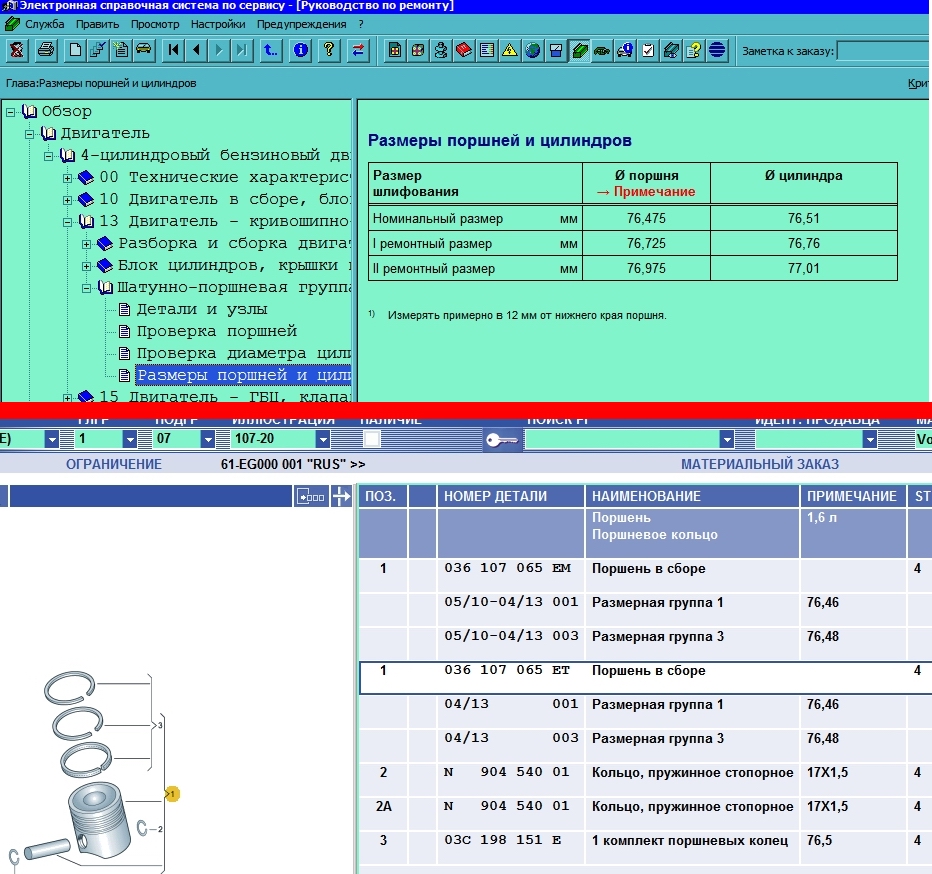Screen dimensions: 932x874
Task: Click the globe icon in the toolbar
Action: 532,50
